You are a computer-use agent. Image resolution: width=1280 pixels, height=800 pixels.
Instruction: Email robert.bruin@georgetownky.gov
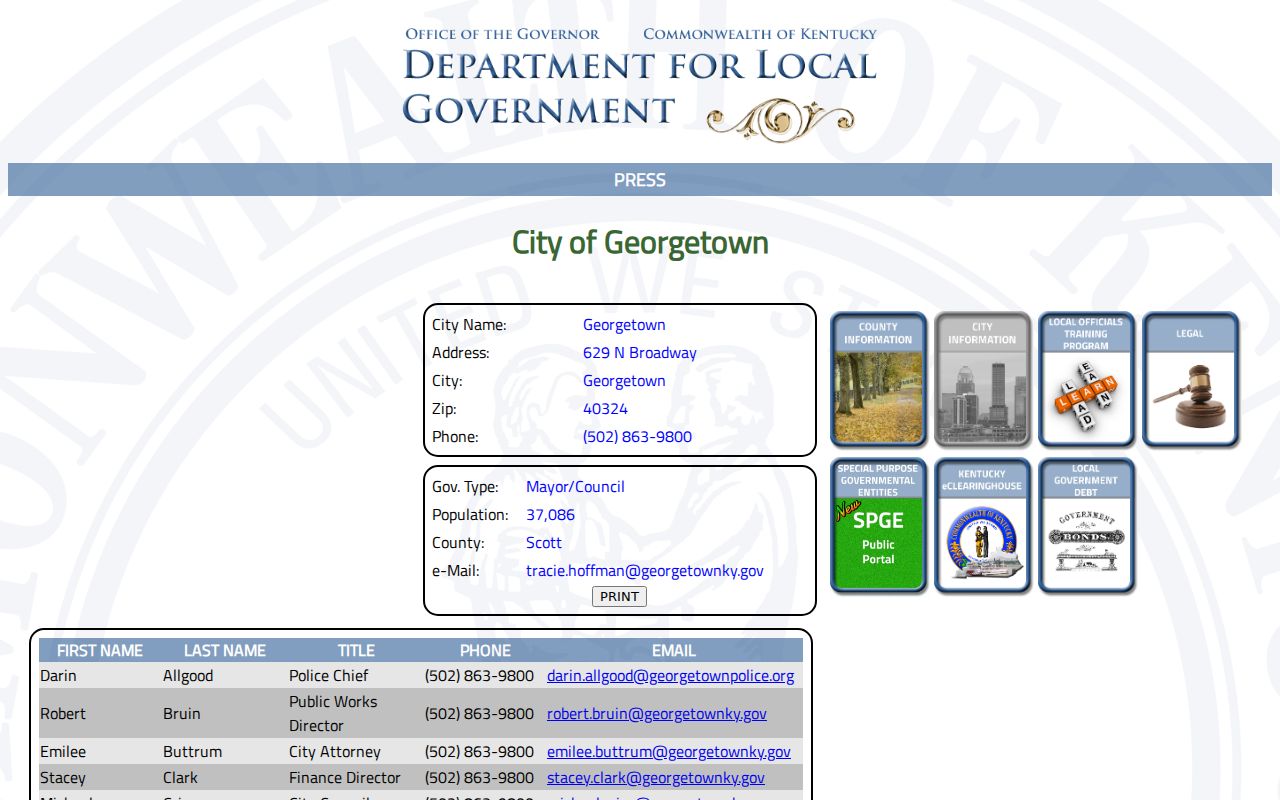coord(657,714)
